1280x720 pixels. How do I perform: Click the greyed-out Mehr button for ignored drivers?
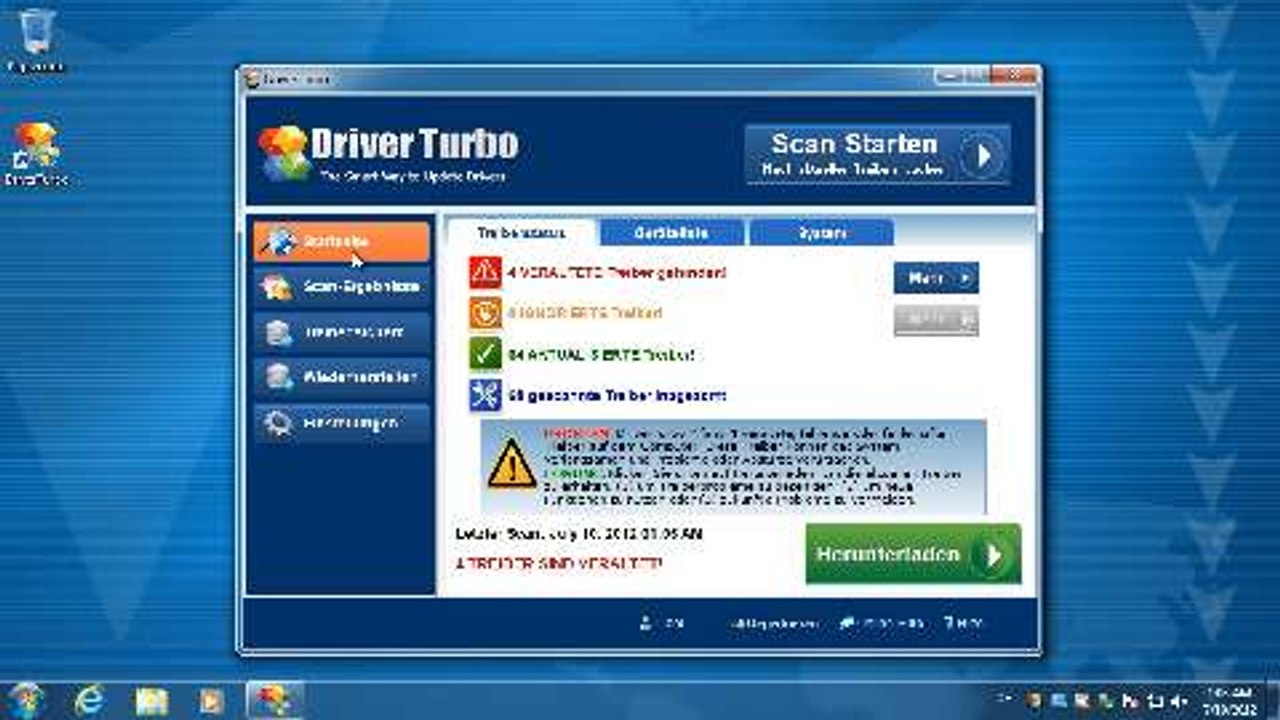coord(936,320)
